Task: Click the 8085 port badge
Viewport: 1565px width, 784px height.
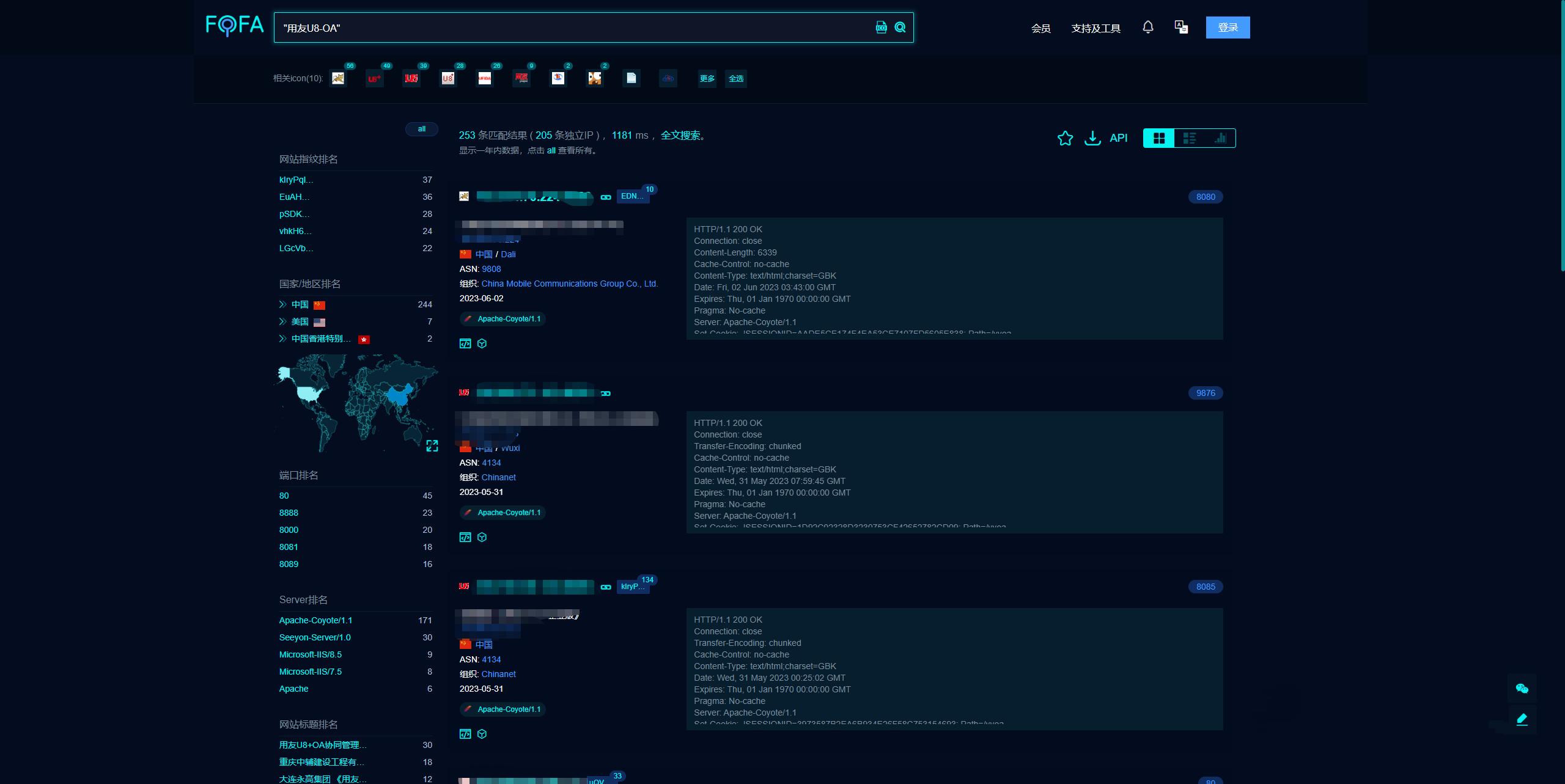Action: click(1206, 587)
